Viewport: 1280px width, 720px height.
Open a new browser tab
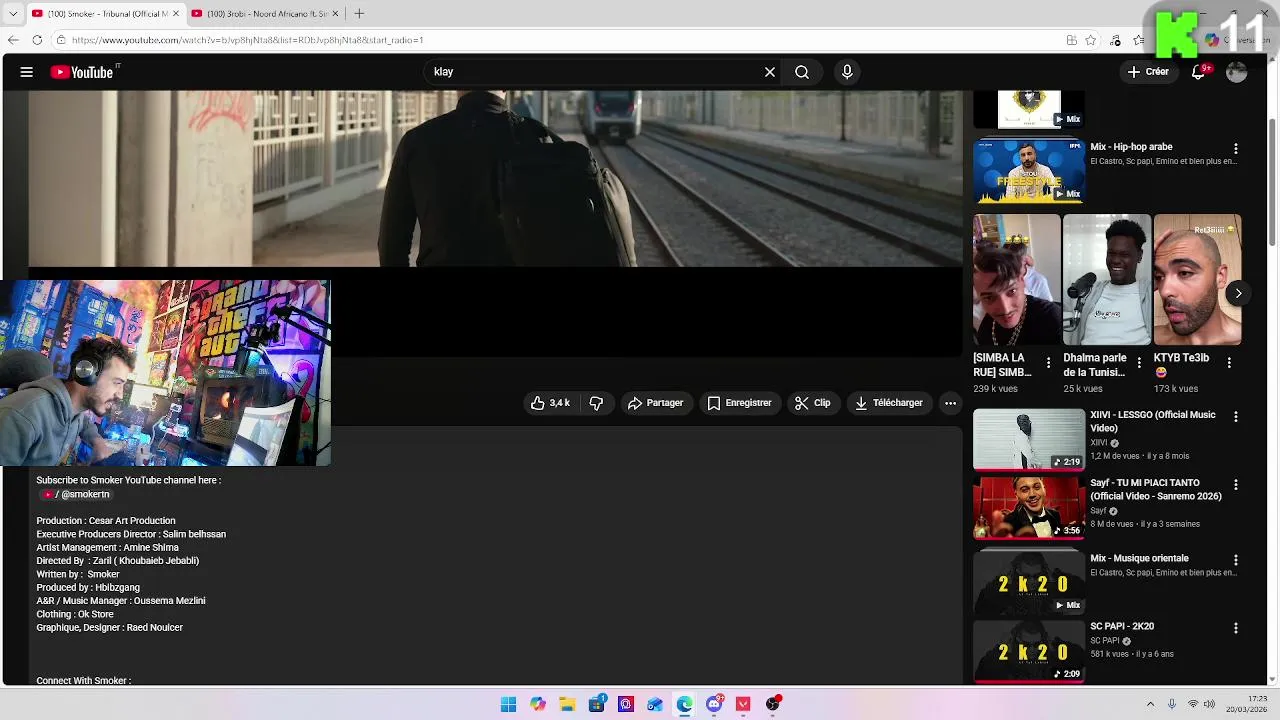(x=359, y=14)
